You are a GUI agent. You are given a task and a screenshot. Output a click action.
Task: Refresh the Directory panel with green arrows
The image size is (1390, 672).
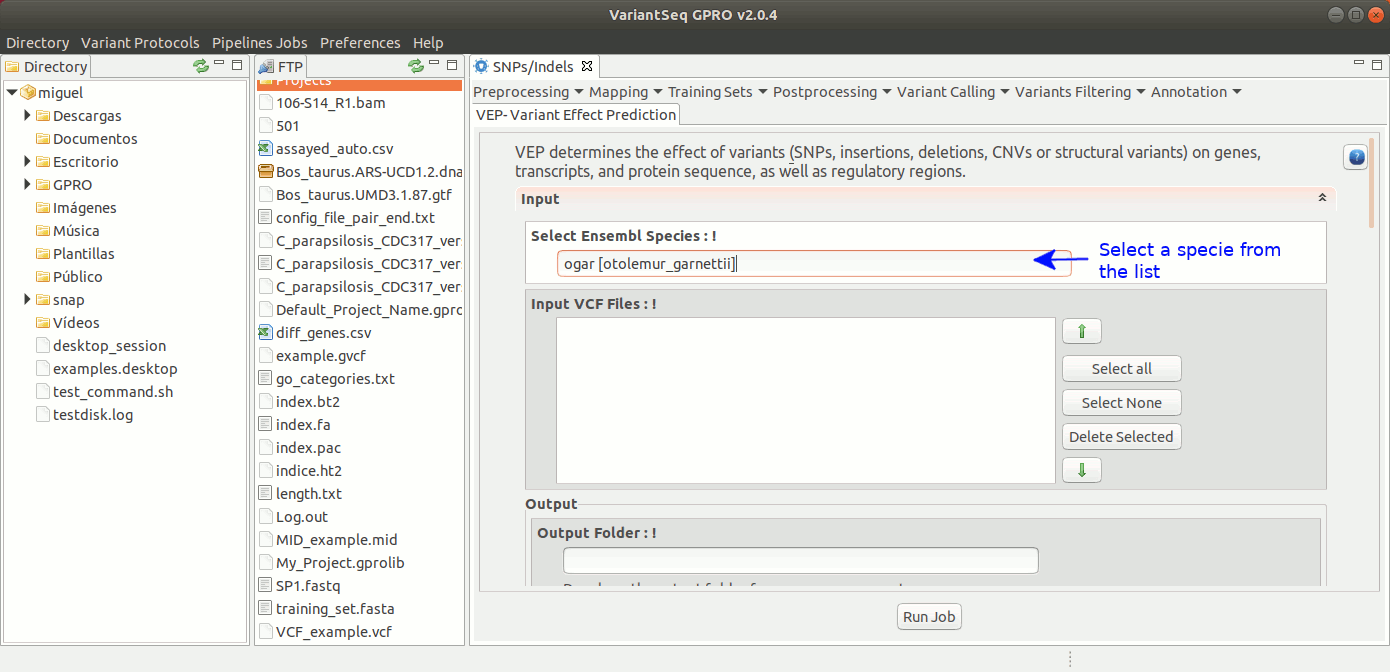[x=201, y=66]
